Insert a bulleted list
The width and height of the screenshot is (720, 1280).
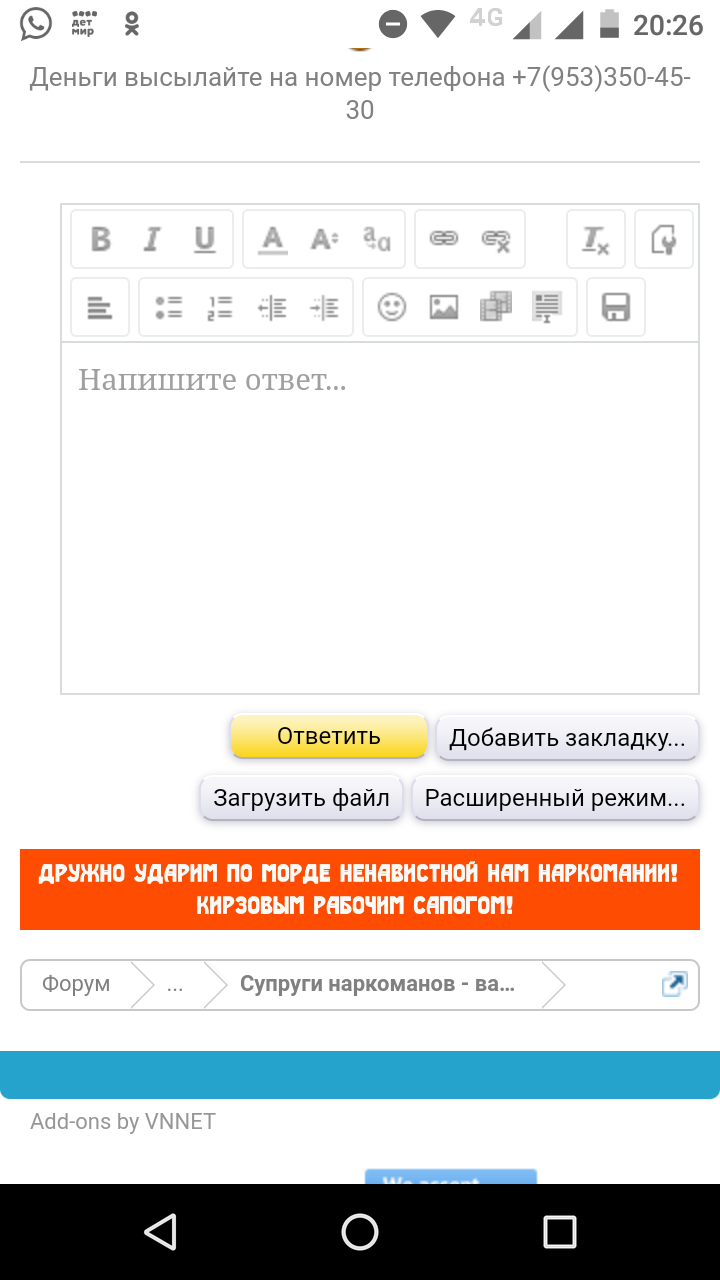click(168, 308)
